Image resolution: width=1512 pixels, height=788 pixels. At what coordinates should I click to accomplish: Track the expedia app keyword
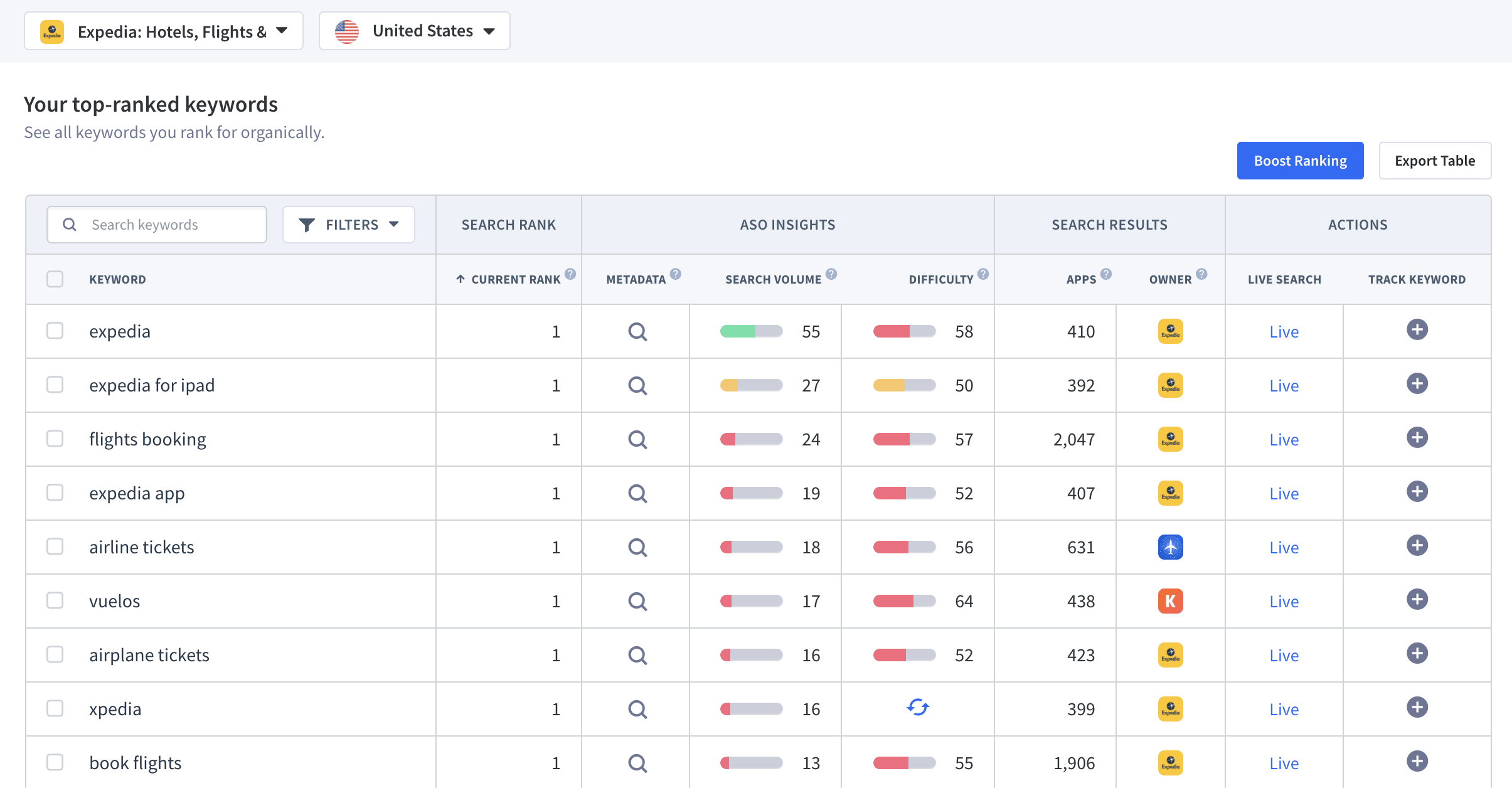[1417, 491]
